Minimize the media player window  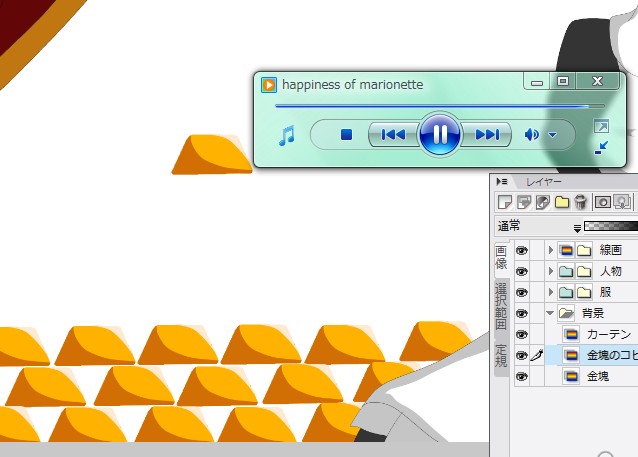click(x=537, y=81)
